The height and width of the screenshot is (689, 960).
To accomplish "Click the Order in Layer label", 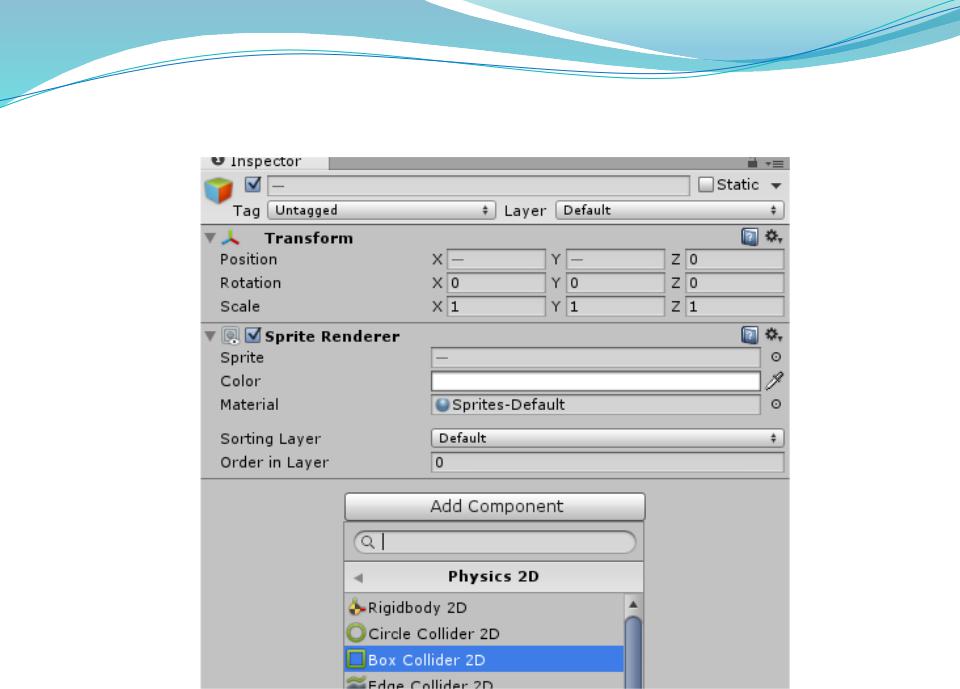I will click(x=274, y=462).
